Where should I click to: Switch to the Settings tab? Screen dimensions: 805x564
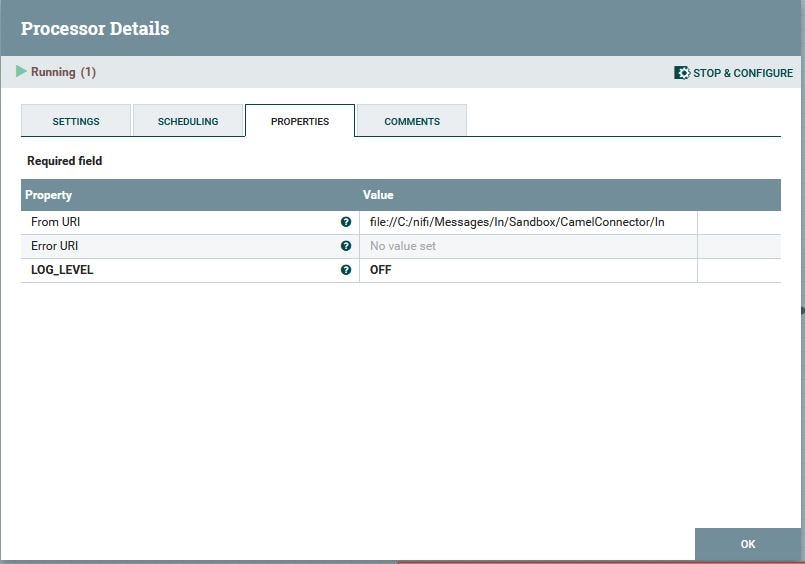coord(76,121)
